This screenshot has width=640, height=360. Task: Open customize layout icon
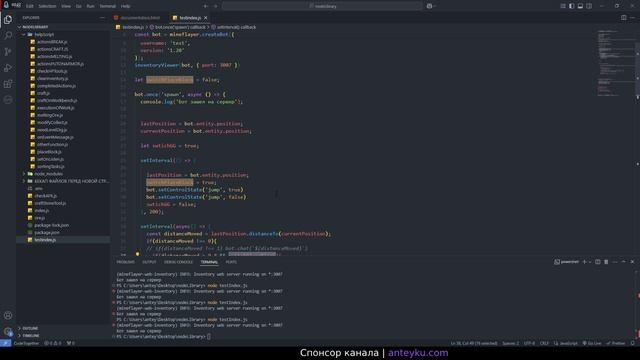click(x=563, y=6)
